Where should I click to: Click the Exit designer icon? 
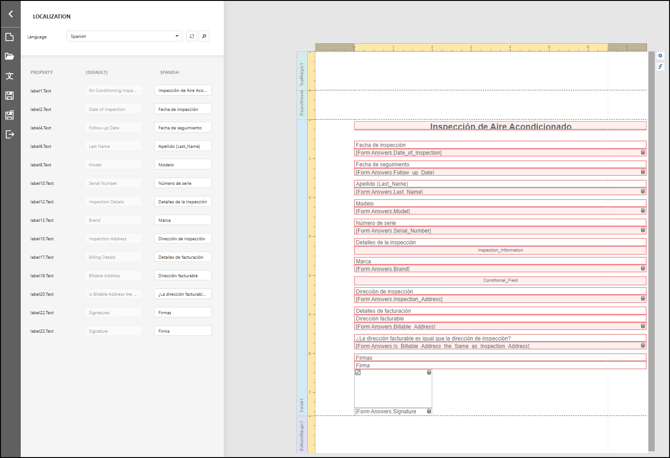tap(10, 134)
